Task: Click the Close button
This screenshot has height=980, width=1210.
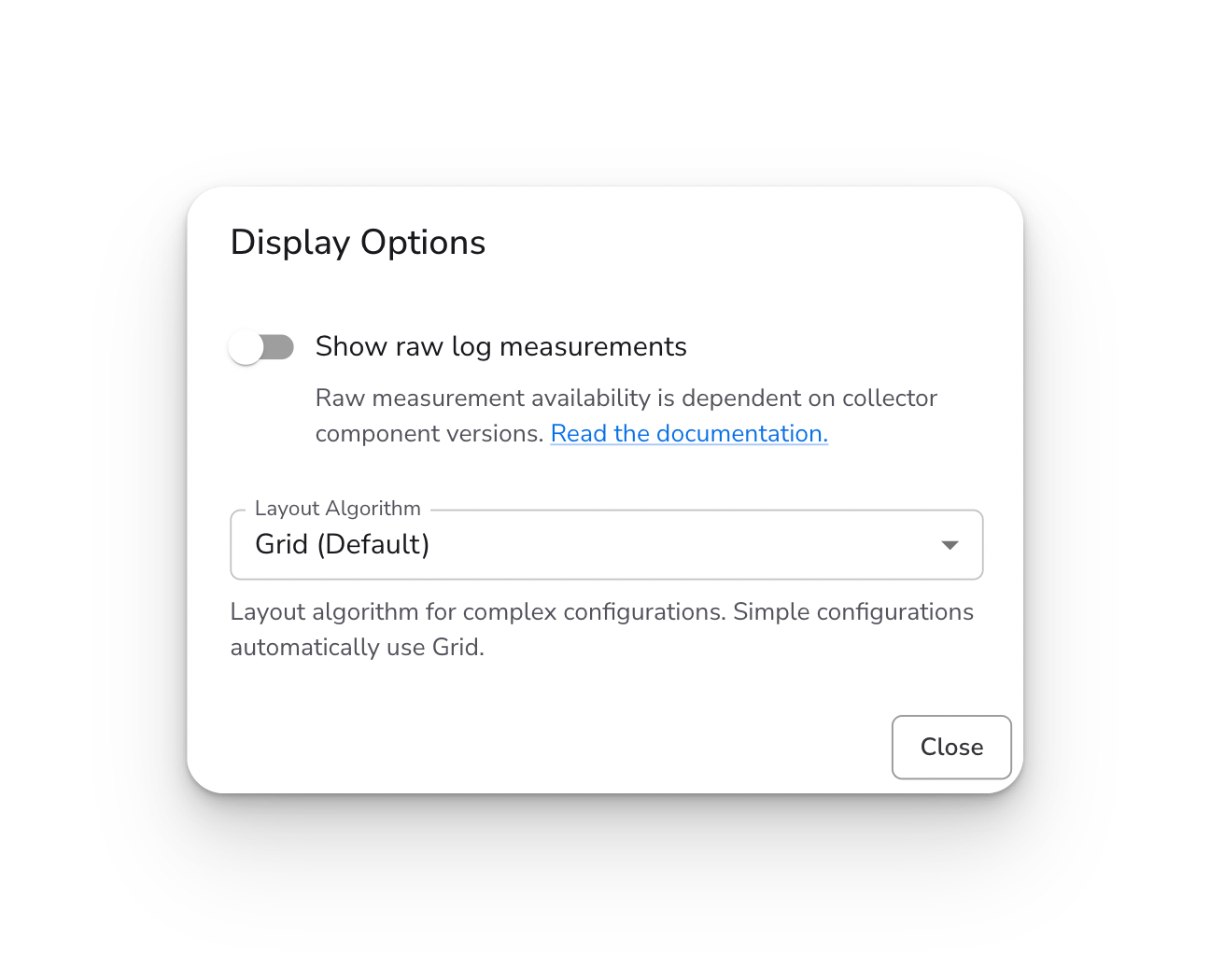Action: pyautogui.click(x=951, y=747)
